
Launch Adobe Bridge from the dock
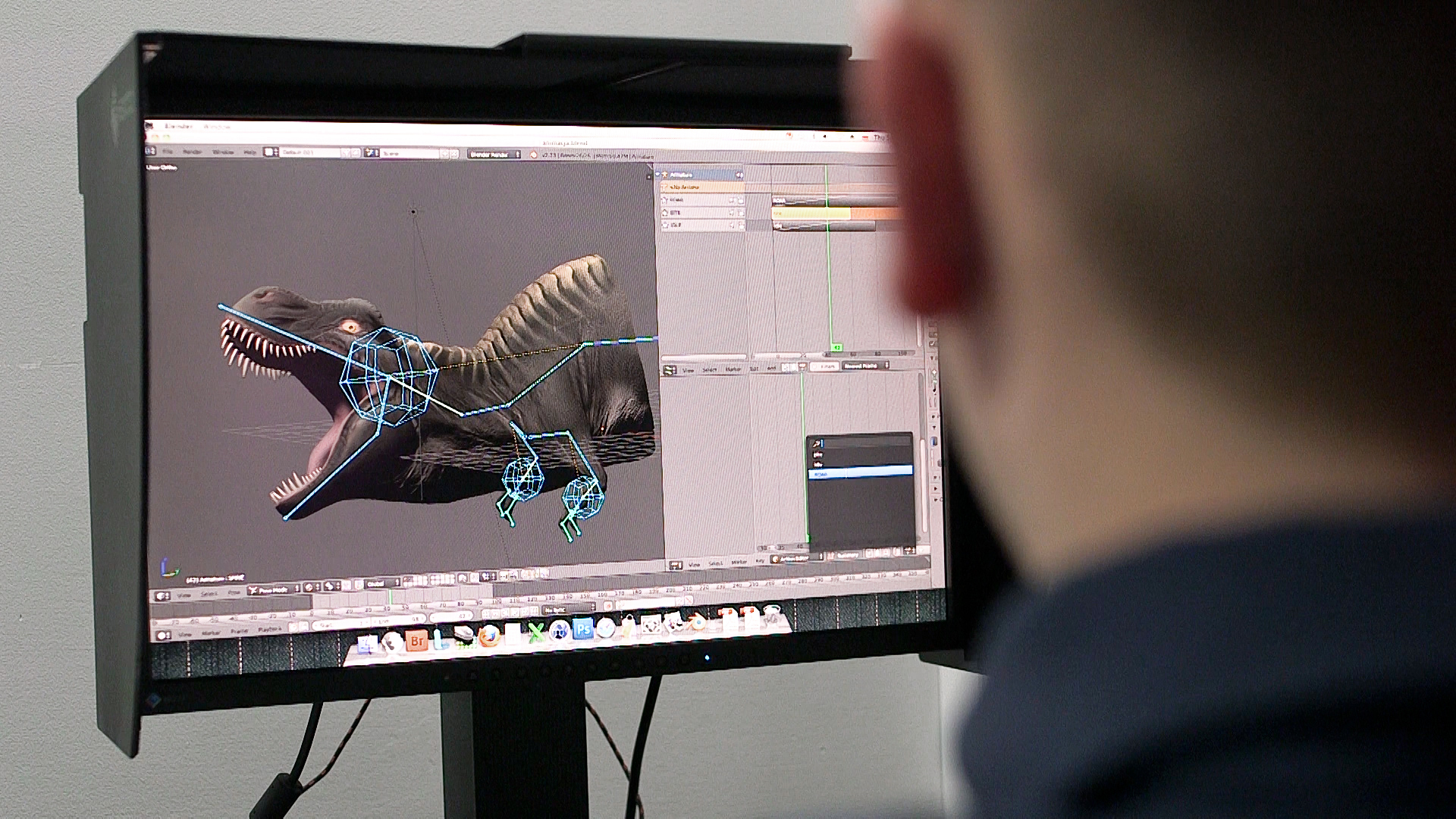(416, 641)
